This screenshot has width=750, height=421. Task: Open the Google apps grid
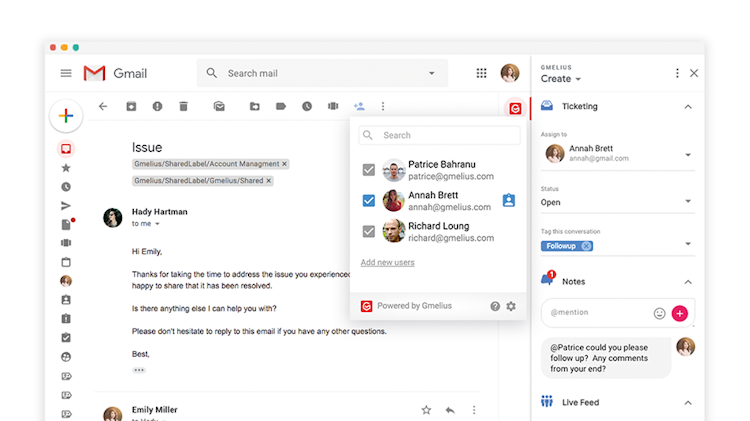pos(481,73)
